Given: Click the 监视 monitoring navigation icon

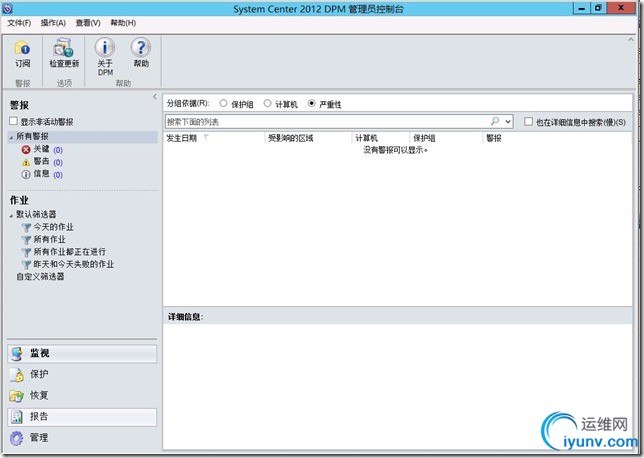Looking at the screenshot, I should 17,354.
